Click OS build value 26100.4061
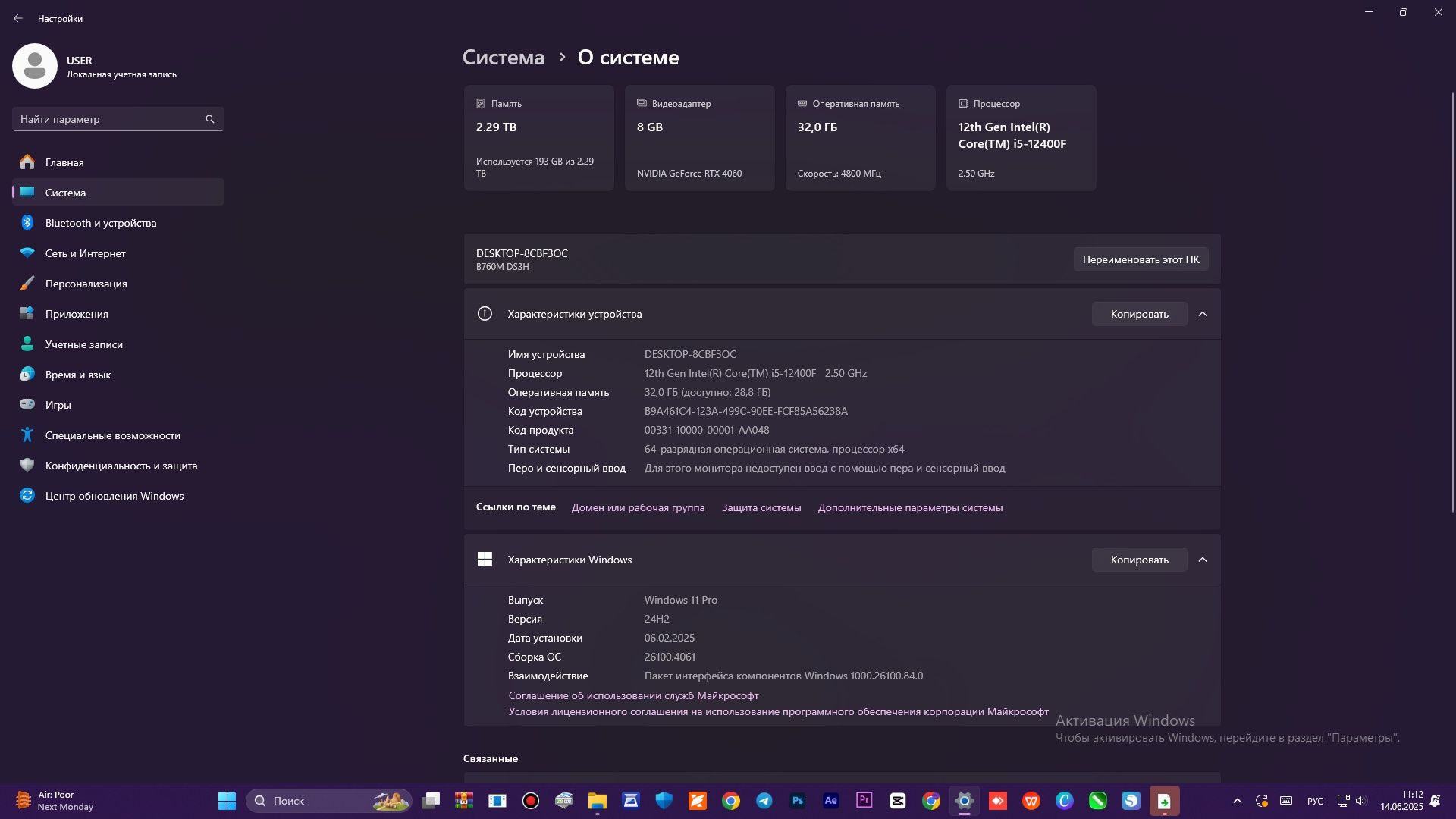This screenshot has width=1456, height=819. click(x=670, y=657)
